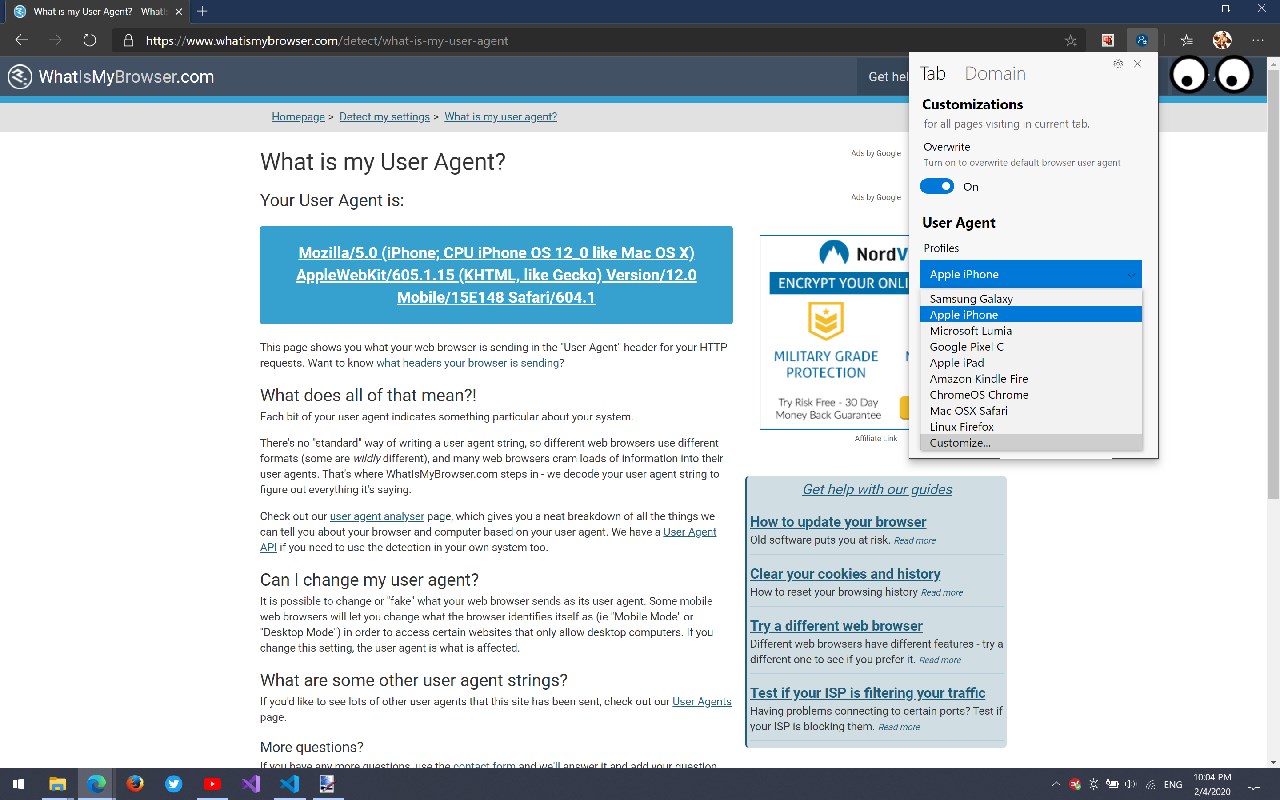The height and width of the screenshot is (800, 1280).
Task: Click the volume icon in system tray
Action: 1130,785
